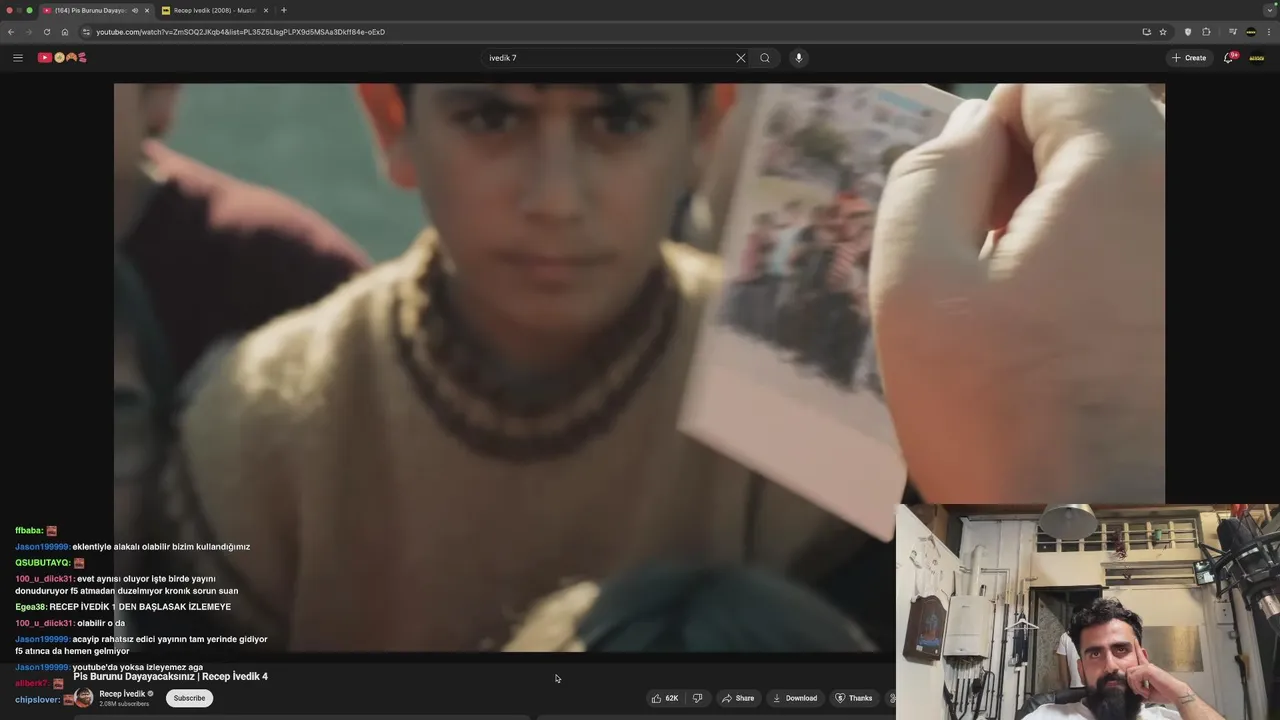Open the Create menu

pyautogui.click(x=1189, y=58)
